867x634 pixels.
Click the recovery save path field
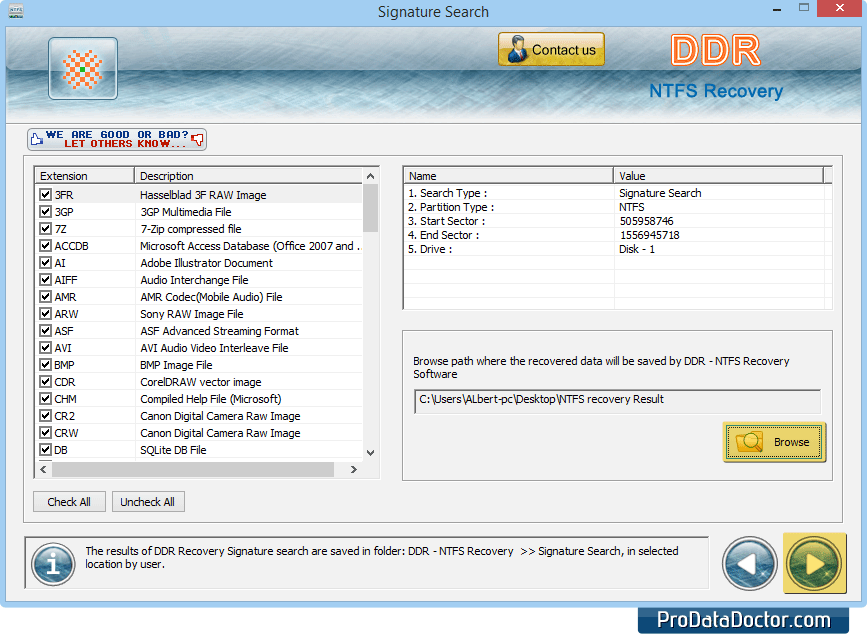coord(617,401)
